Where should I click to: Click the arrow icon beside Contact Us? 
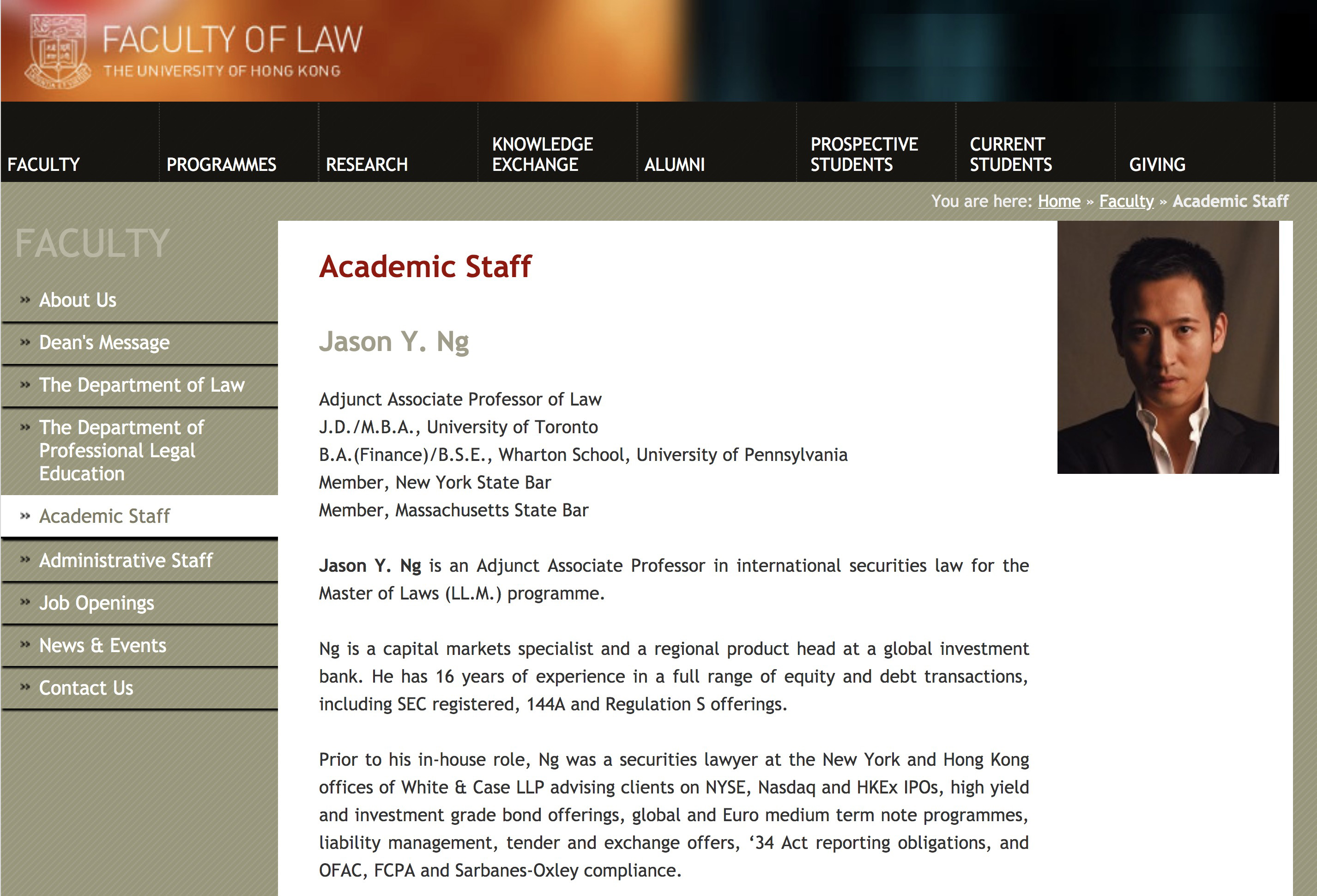[25, 687]
